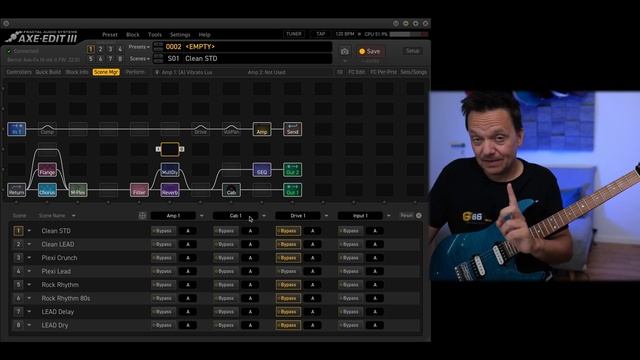640x360 pixels.
Task: Toggle Drive 1 Bypass for Rock Rhythm 80s
Action: (288, 298)
